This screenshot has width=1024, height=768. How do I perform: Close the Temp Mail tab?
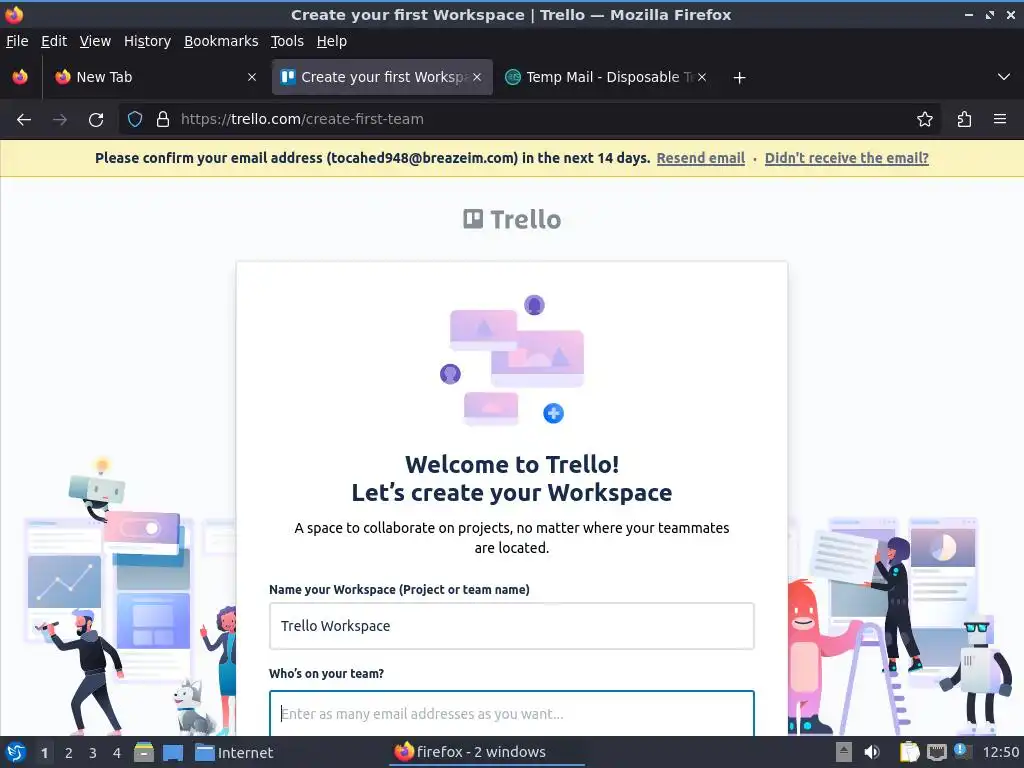coord(701,77)
